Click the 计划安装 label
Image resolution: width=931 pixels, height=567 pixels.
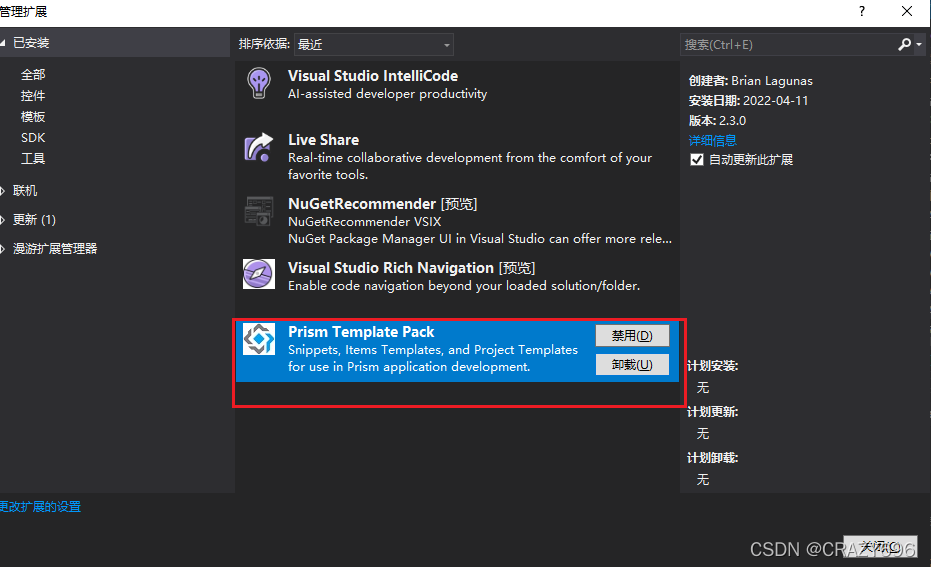click(712, 366)
